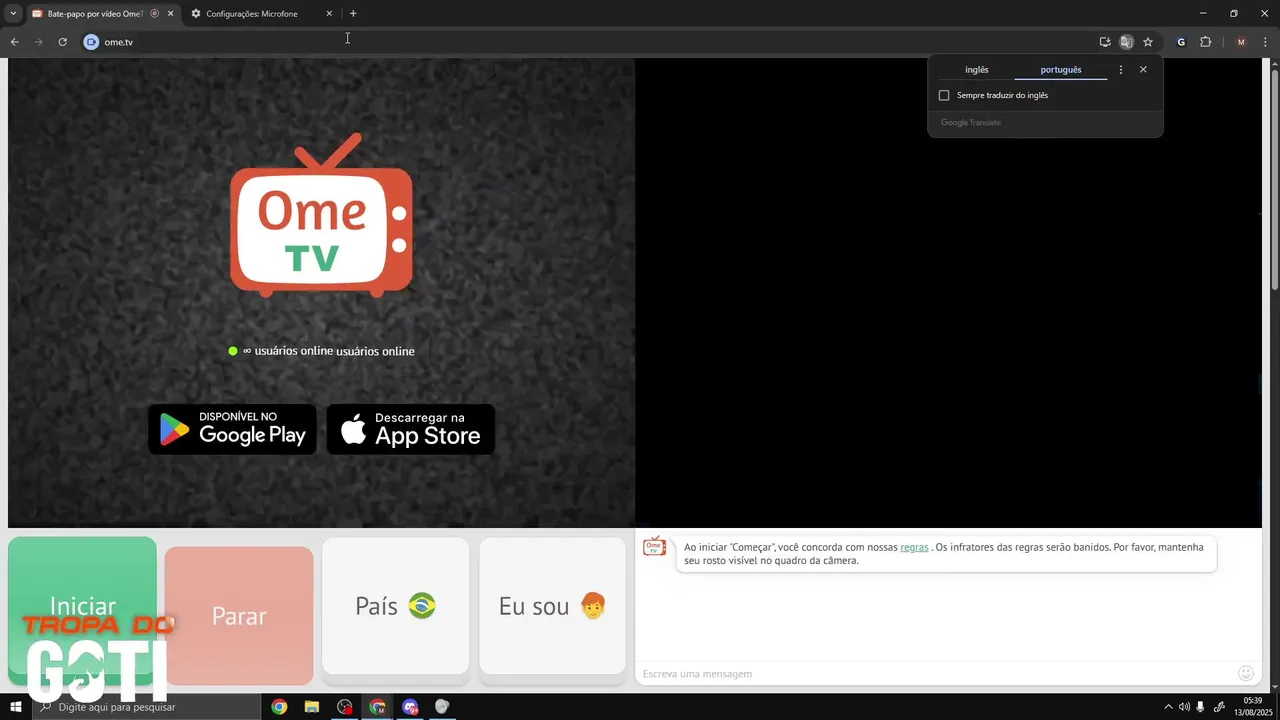Reload the ome.tv page
Screen dimensions: 1280x720
coord(62,42)
